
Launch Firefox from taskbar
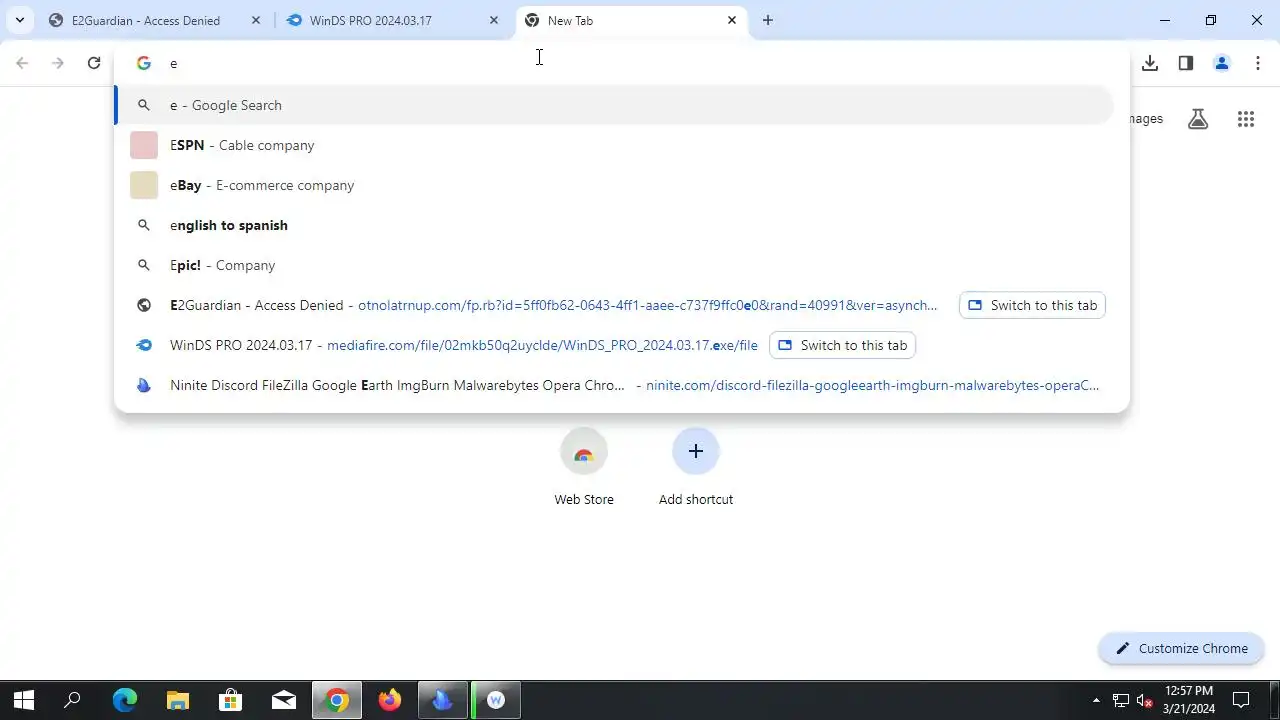coord(390,701)
